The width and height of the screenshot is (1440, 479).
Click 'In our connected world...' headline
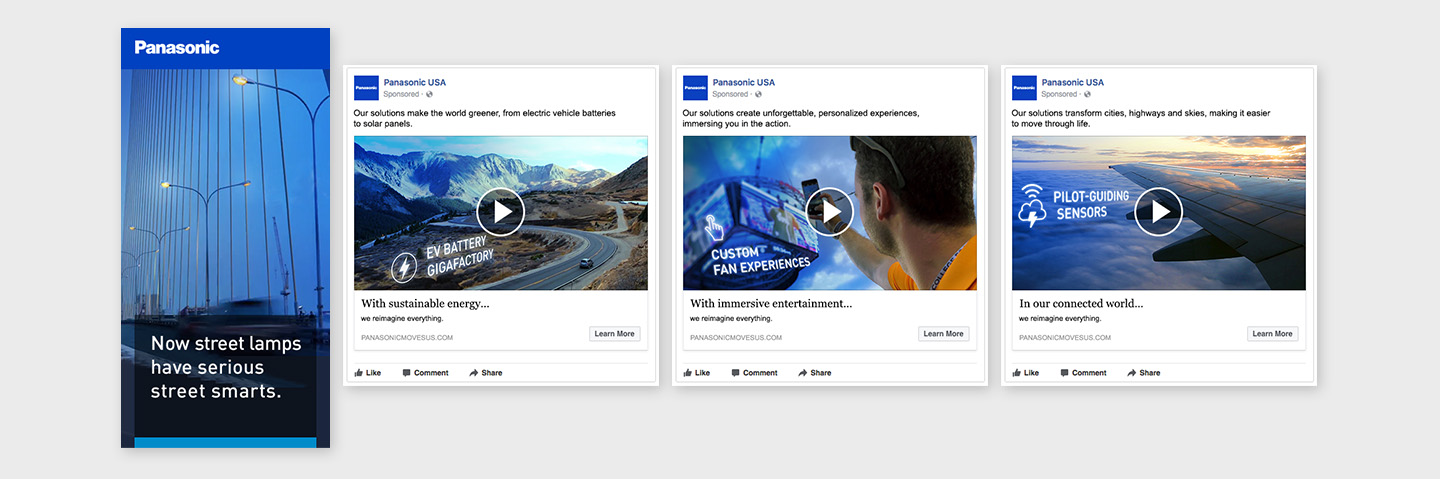1081,304
